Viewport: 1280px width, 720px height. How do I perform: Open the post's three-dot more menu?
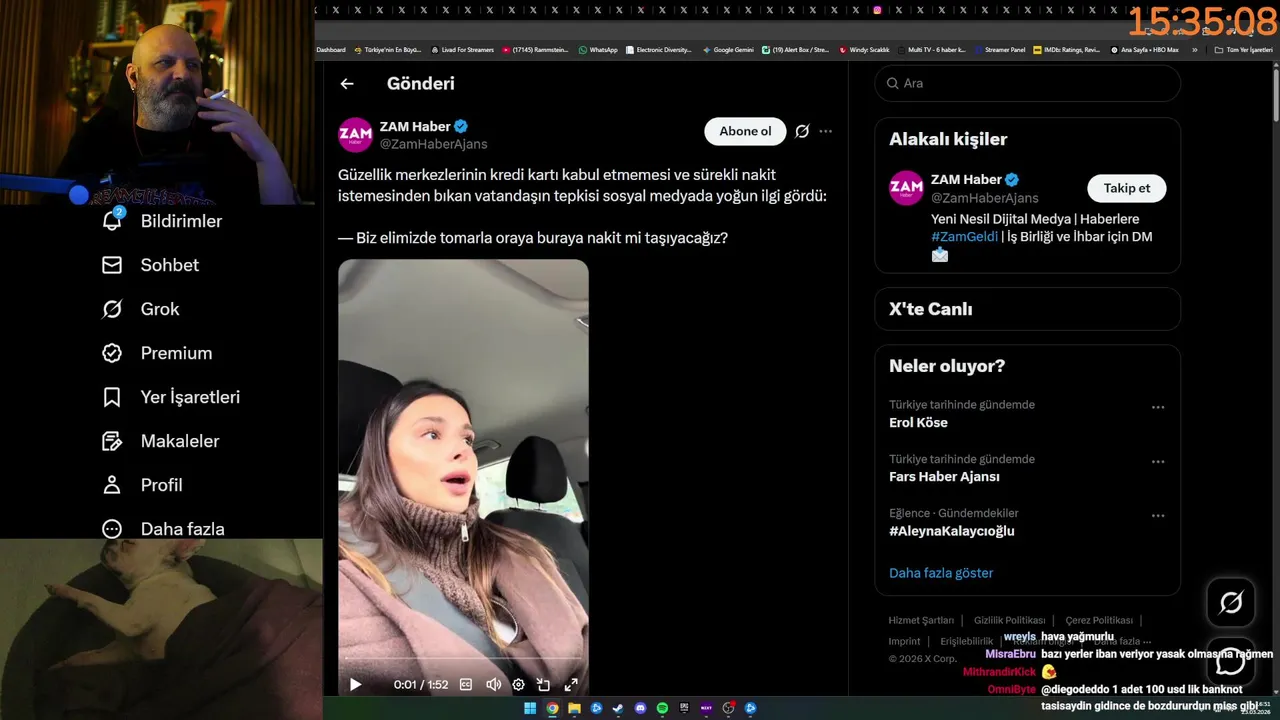click(x=825, y=131)
